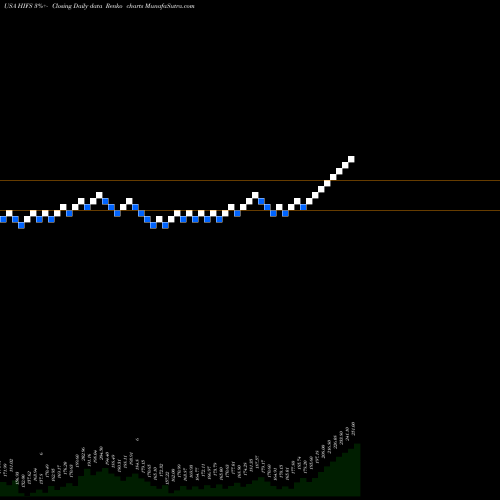The height and width of the screenshot is (500, 500).
Task: Select the topmost white Renko brick
Action: (x=351, y=159)
